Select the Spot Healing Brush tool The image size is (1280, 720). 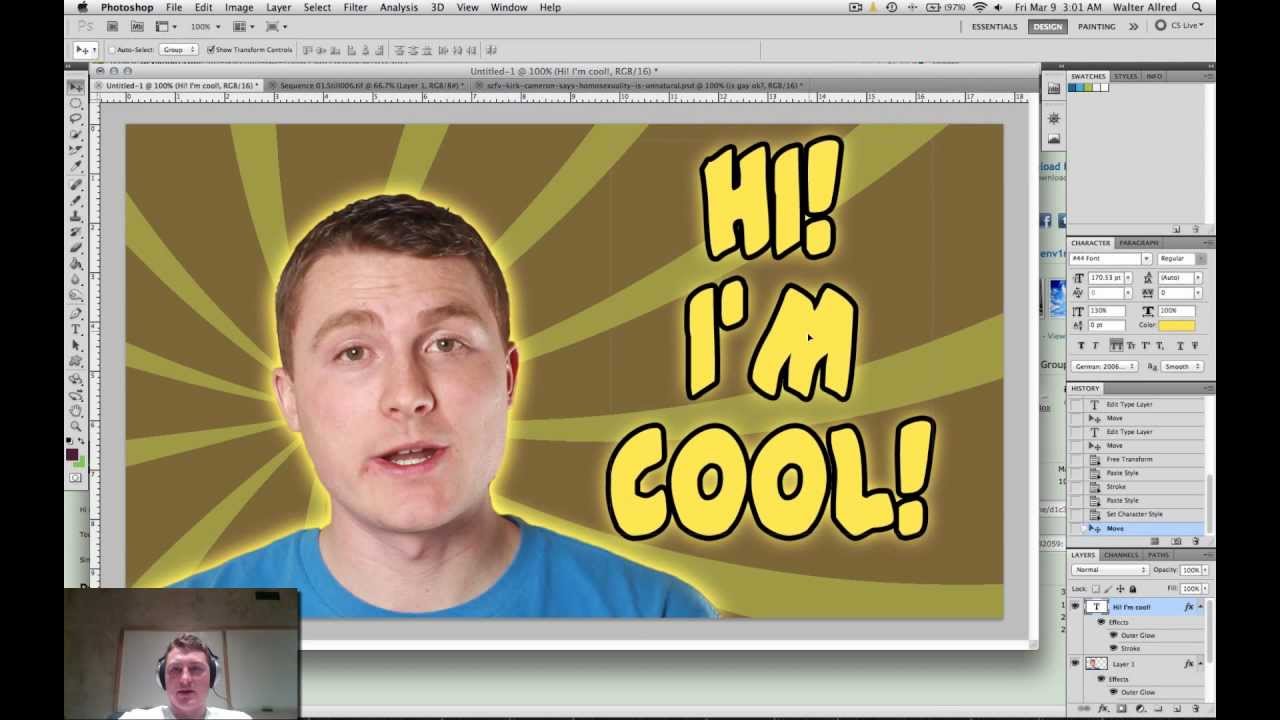pyautogui.click(x=76, y=185)
